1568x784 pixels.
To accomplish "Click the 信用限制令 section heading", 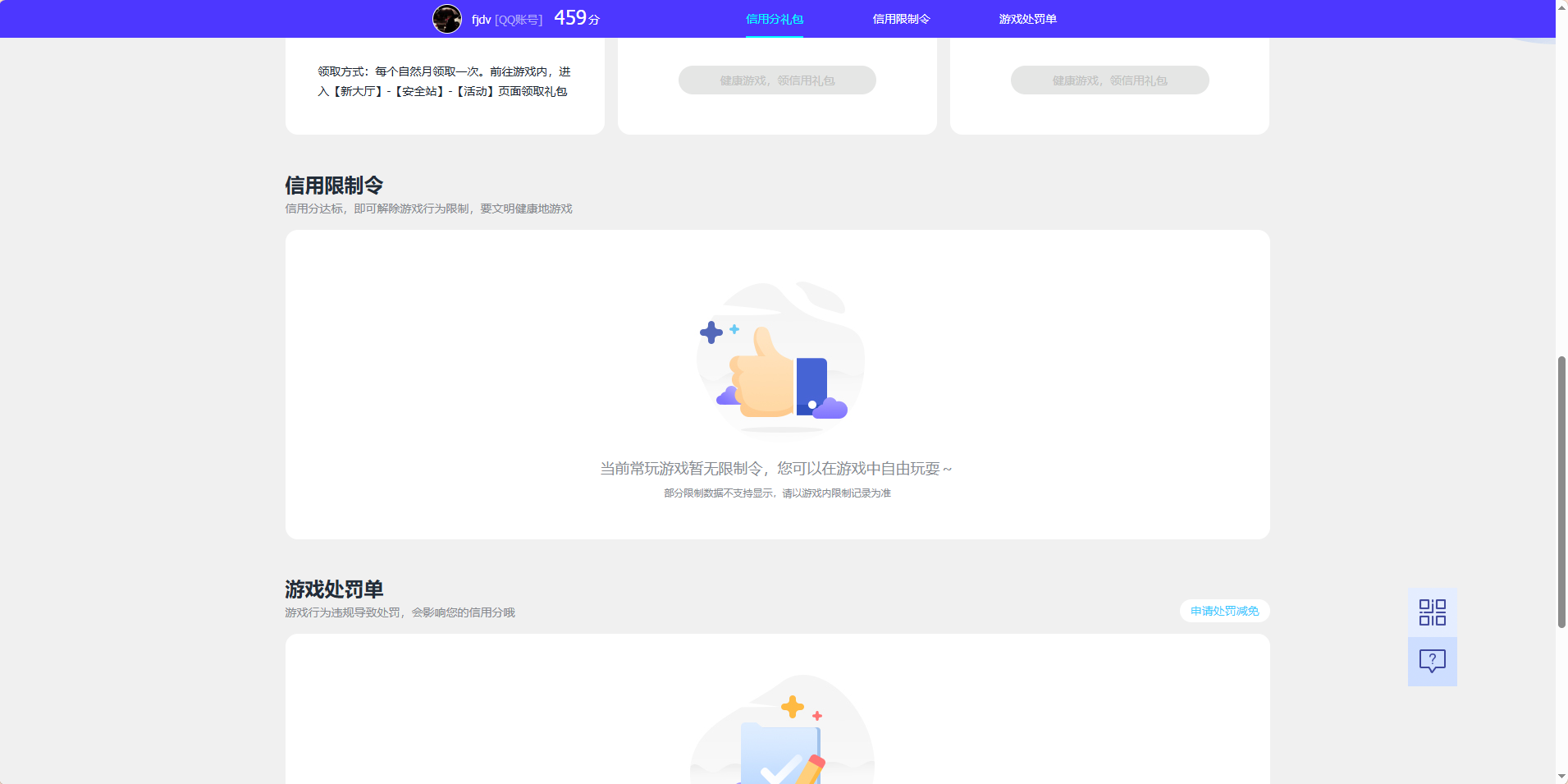I will click(334, 186).
